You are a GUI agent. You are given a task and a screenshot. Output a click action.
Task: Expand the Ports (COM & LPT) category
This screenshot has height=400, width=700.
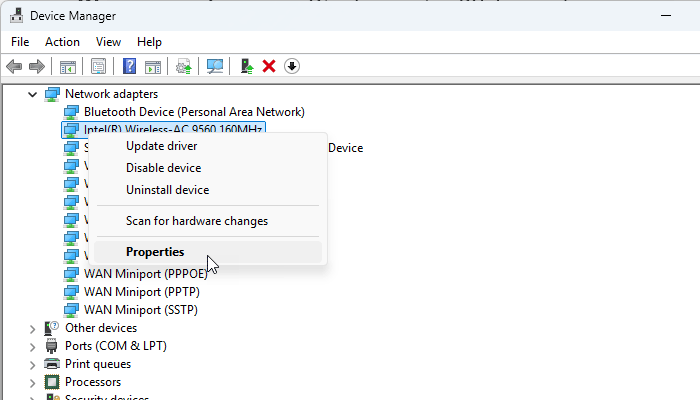click(32, 347)
